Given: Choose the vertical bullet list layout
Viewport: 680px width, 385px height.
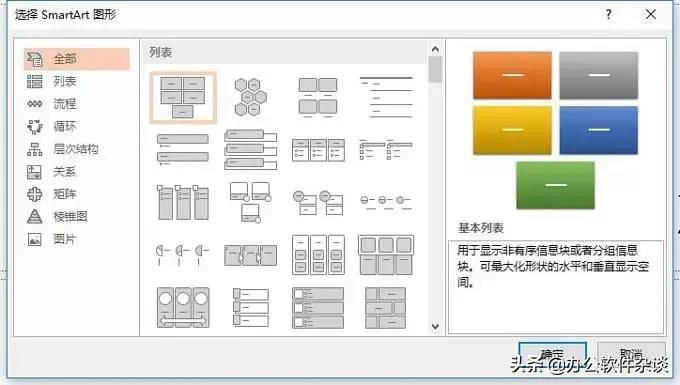Looking at the screenshot, I should pos(183,150).
